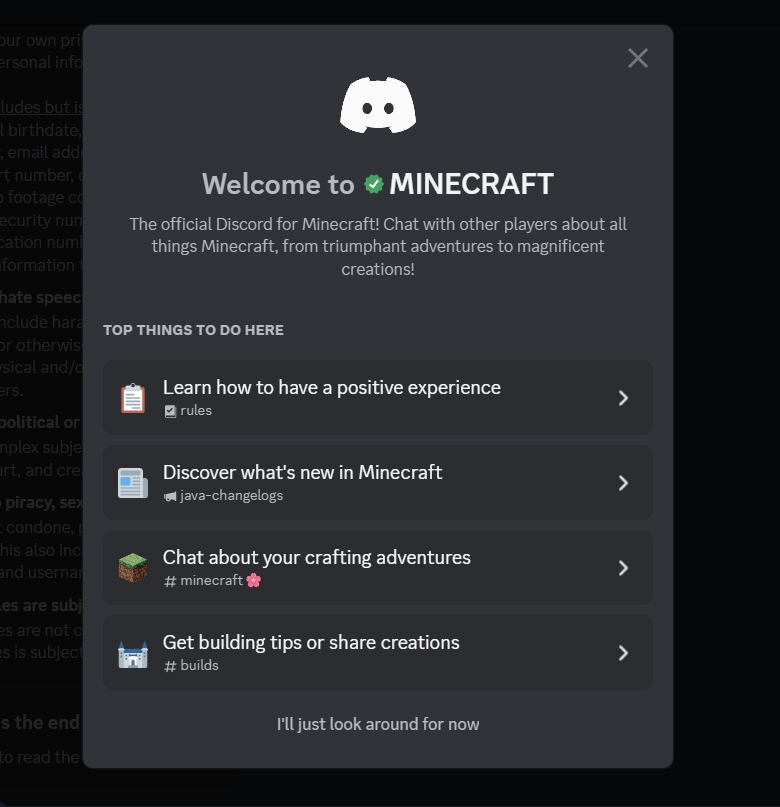Click the minecraft channel label

(x=211, y=581)
